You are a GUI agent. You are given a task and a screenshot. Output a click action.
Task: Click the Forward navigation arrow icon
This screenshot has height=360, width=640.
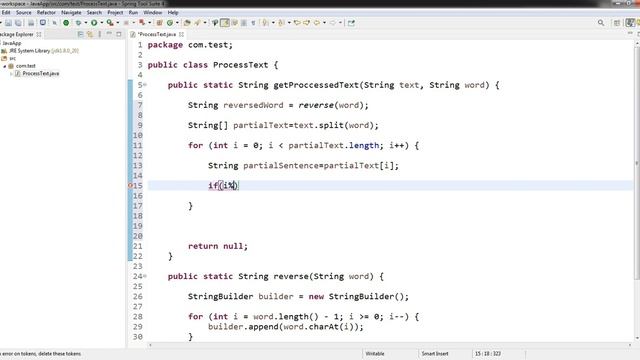click(x=333, y=23)
